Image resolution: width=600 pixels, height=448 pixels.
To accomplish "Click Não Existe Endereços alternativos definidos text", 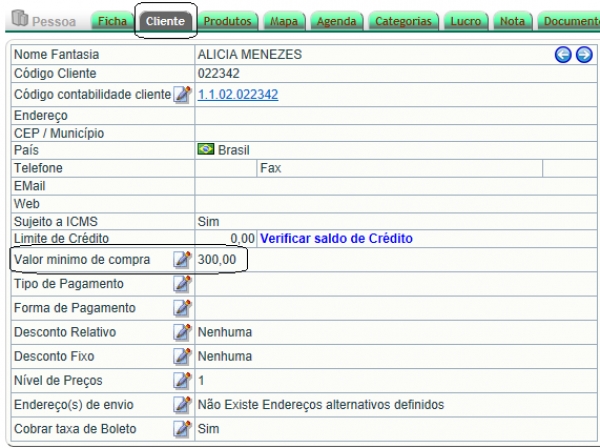I will tap(321, 404).
